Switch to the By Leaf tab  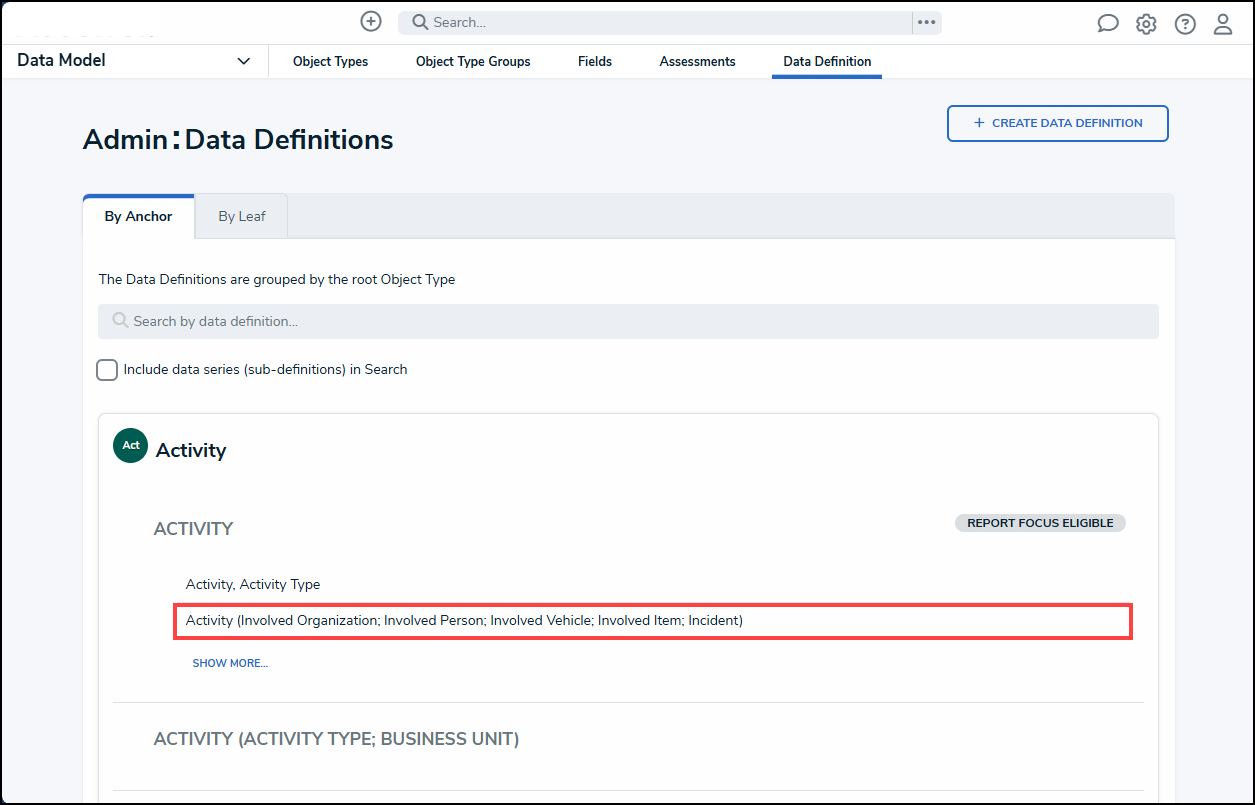tap(241, 216)
